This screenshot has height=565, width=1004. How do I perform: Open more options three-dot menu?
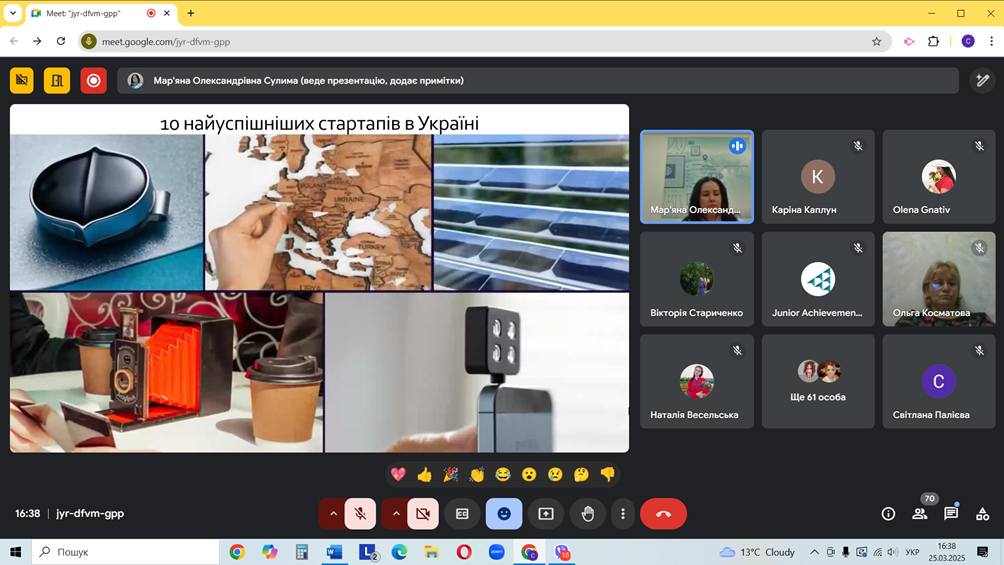[623, 514]
